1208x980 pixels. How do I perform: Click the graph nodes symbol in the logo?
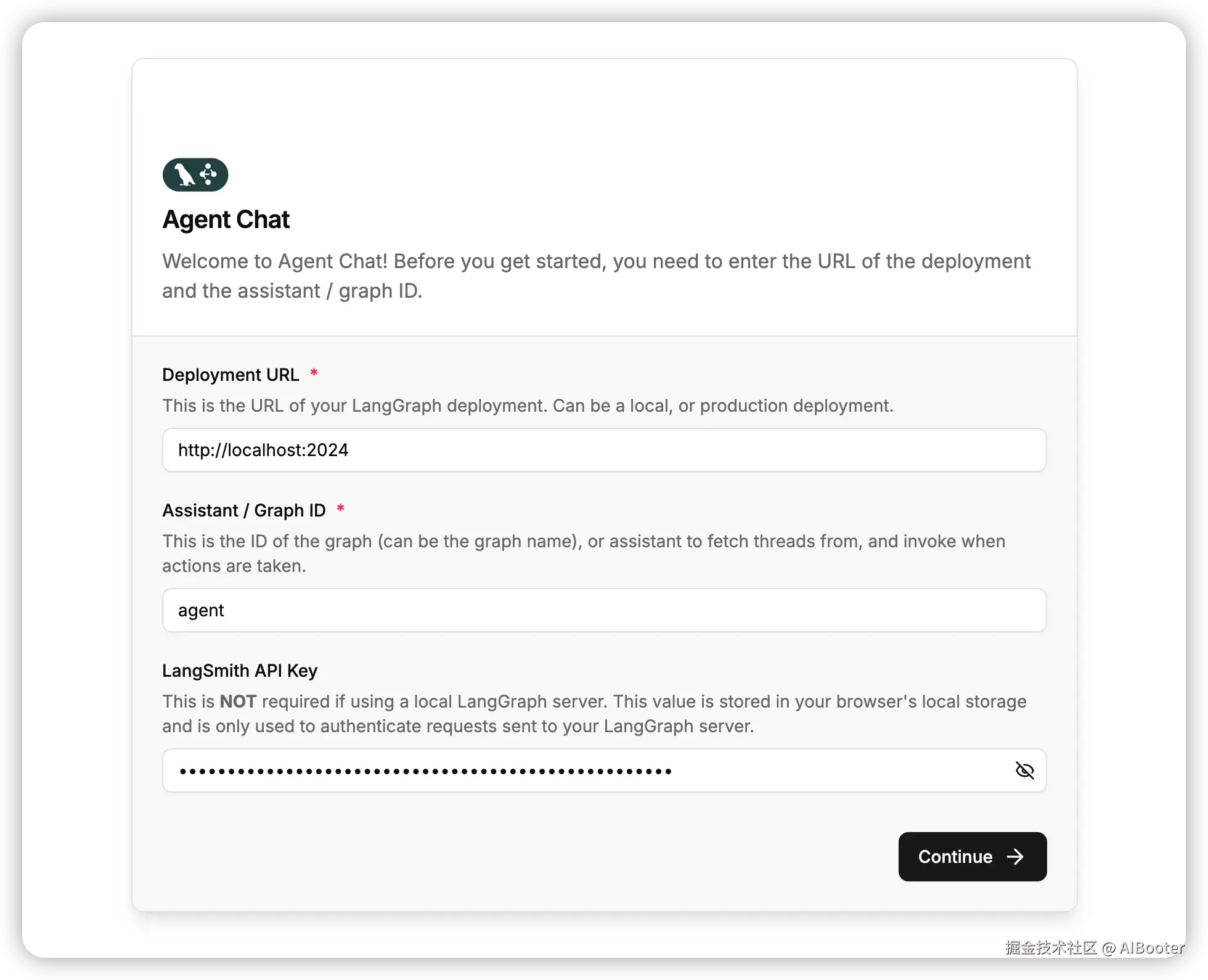pyautogui.click(x=208, y=174)
